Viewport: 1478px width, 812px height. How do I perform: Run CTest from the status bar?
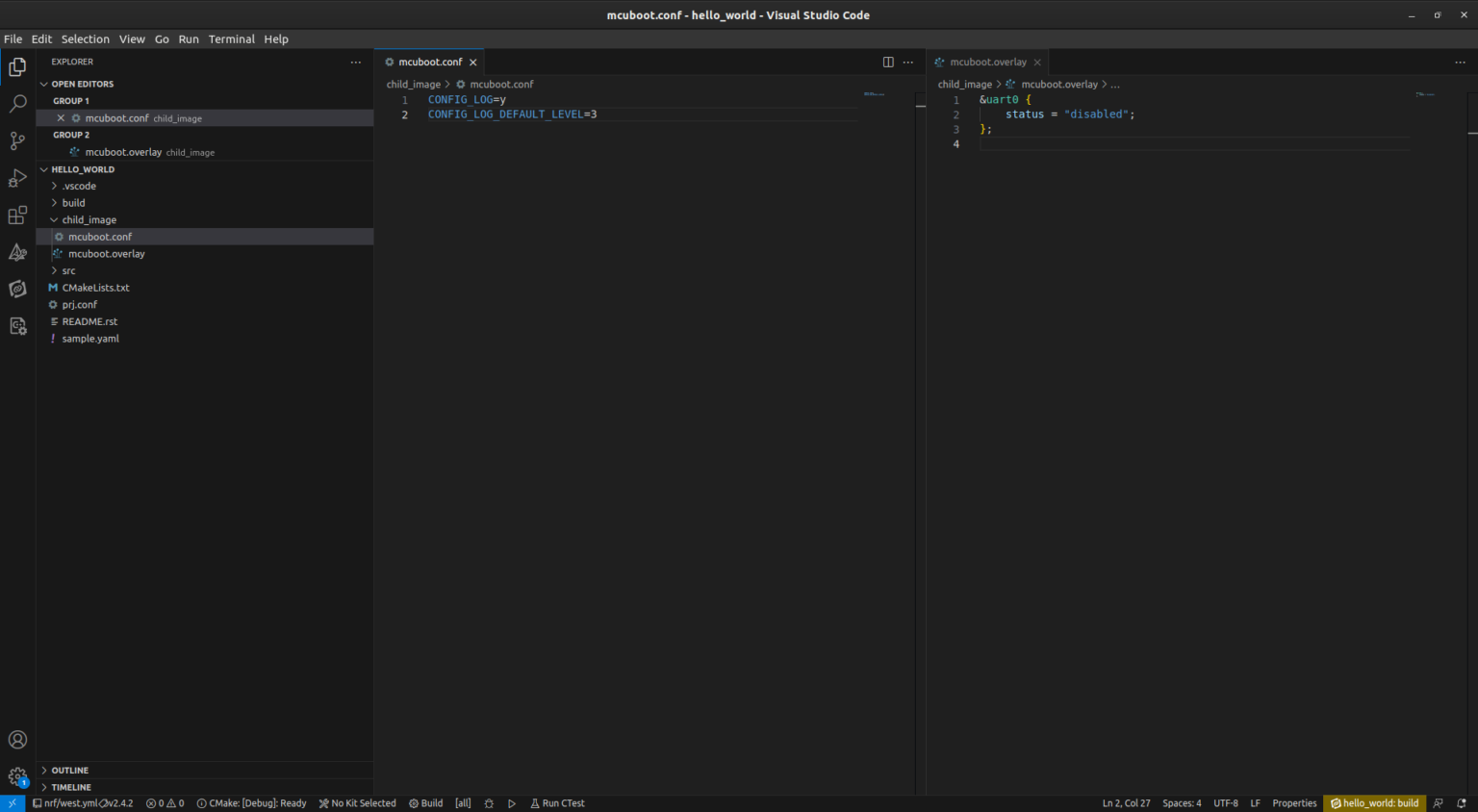pos(557,802)
